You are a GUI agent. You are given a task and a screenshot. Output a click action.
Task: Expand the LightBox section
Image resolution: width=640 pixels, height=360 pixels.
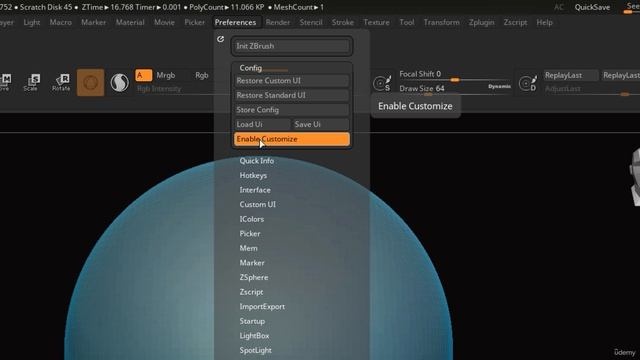[254, 336]
